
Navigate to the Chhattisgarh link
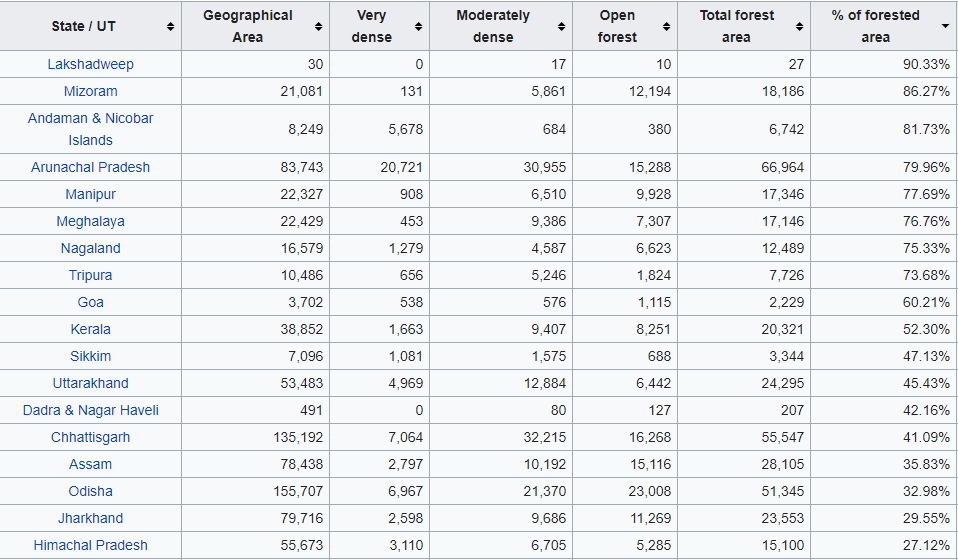90,437
